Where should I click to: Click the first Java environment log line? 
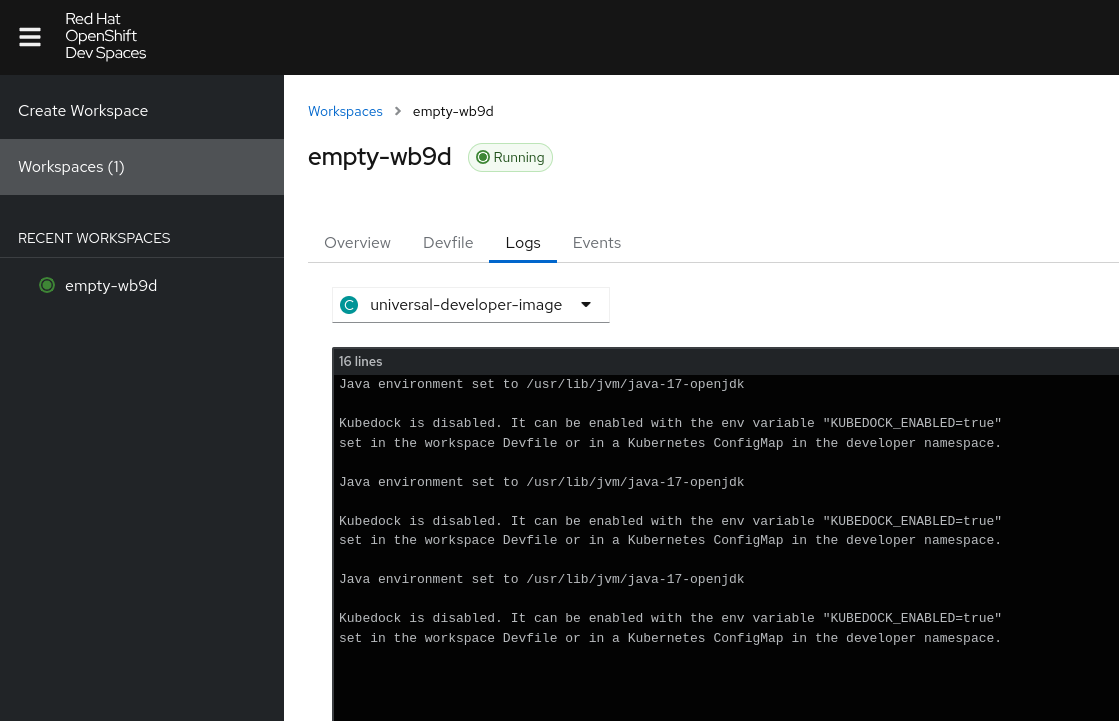[x=542, y=384]
